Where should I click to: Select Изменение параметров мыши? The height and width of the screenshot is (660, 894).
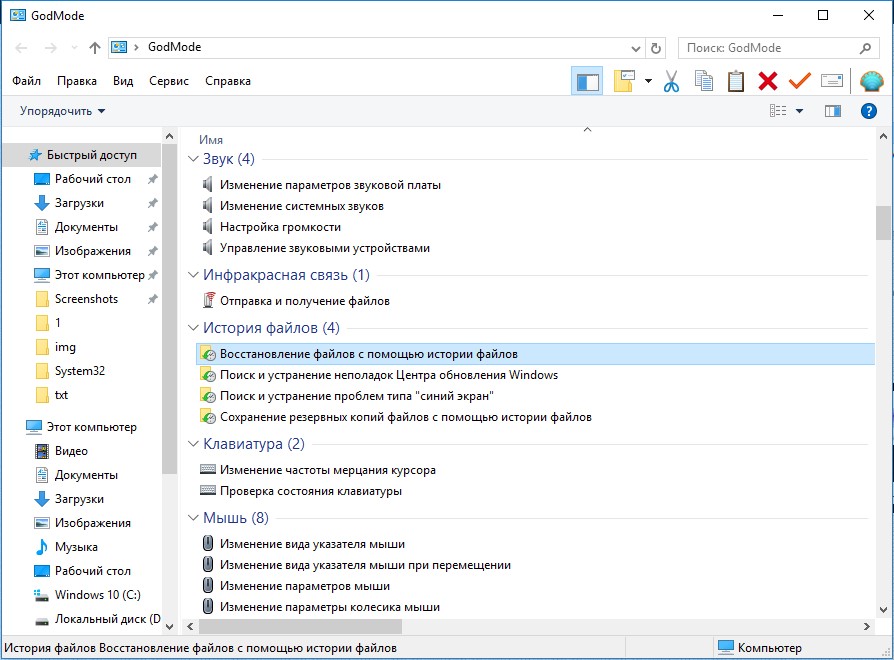point(305,586)
